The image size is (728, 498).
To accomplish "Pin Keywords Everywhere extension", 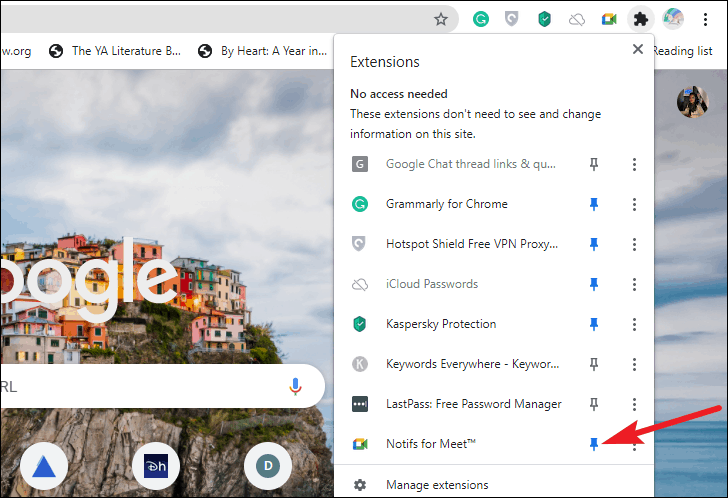I will 594,364.
